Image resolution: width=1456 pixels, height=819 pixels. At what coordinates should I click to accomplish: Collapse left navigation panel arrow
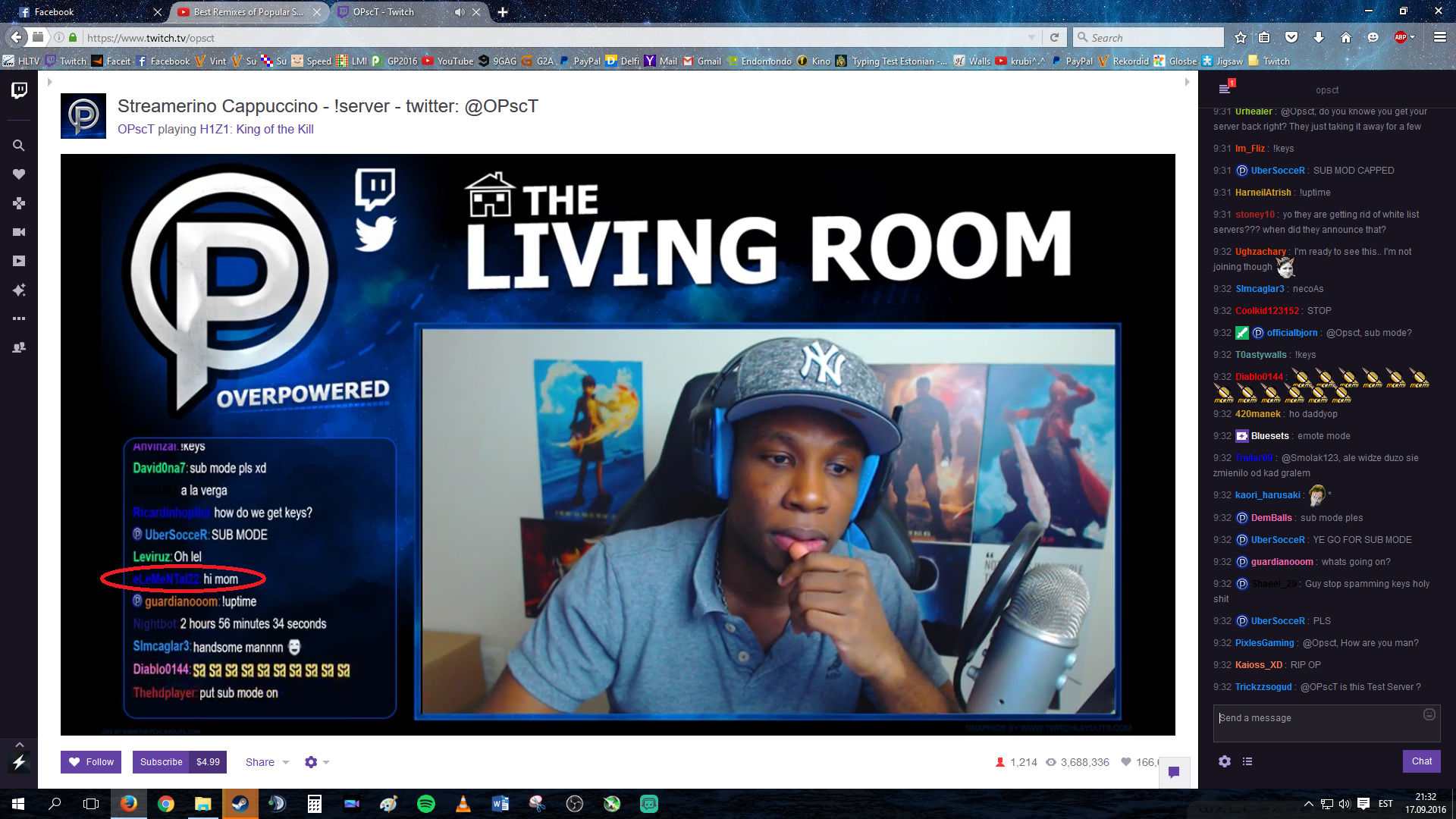[49, 82]
